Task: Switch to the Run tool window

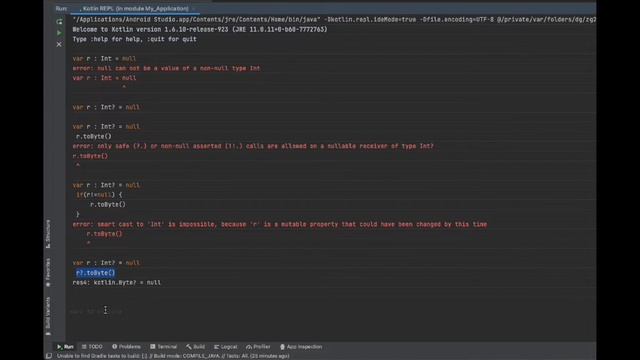Action: 65,347
